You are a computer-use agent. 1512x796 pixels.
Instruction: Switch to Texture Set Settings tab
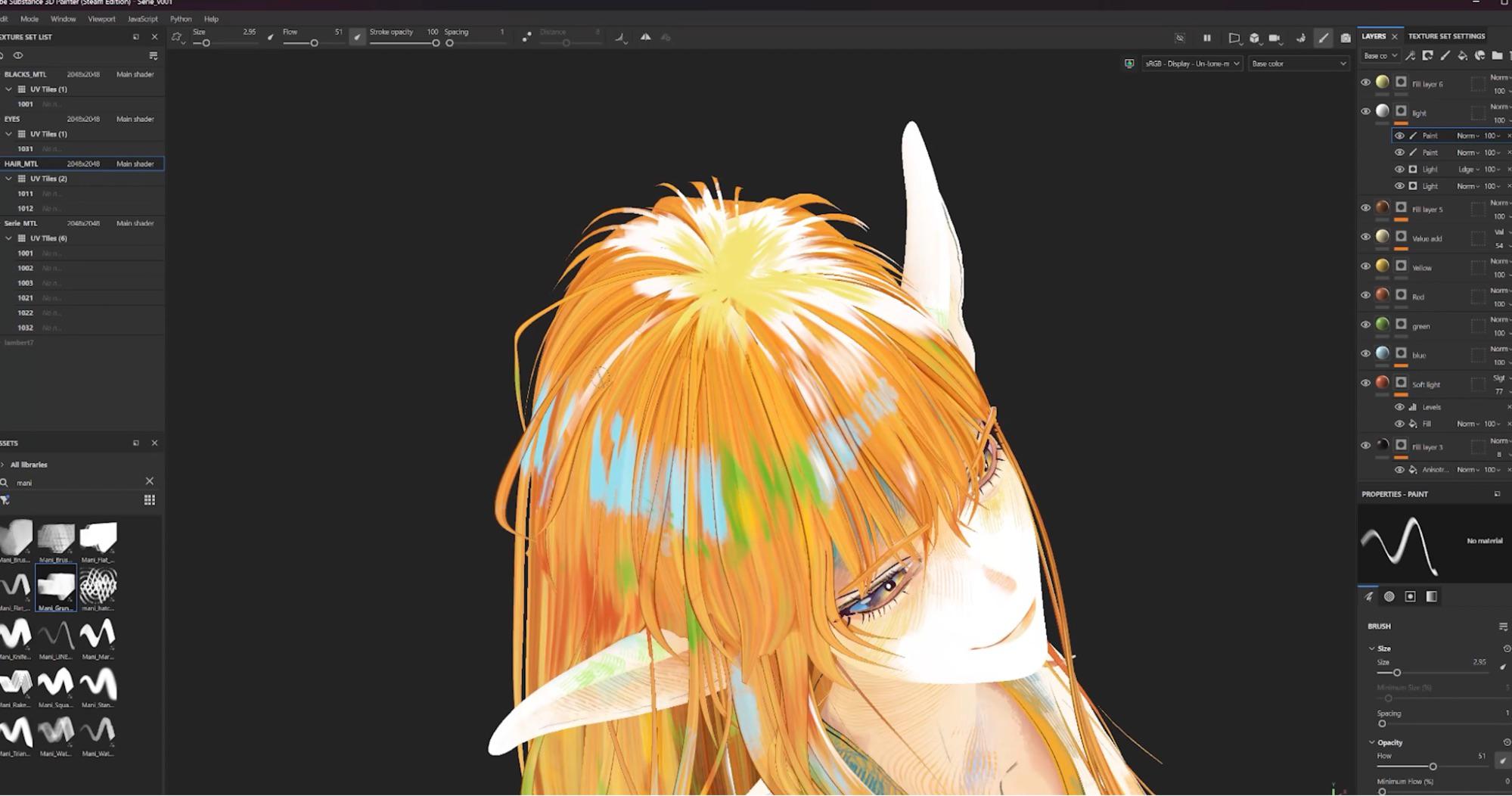[1446, 36]
